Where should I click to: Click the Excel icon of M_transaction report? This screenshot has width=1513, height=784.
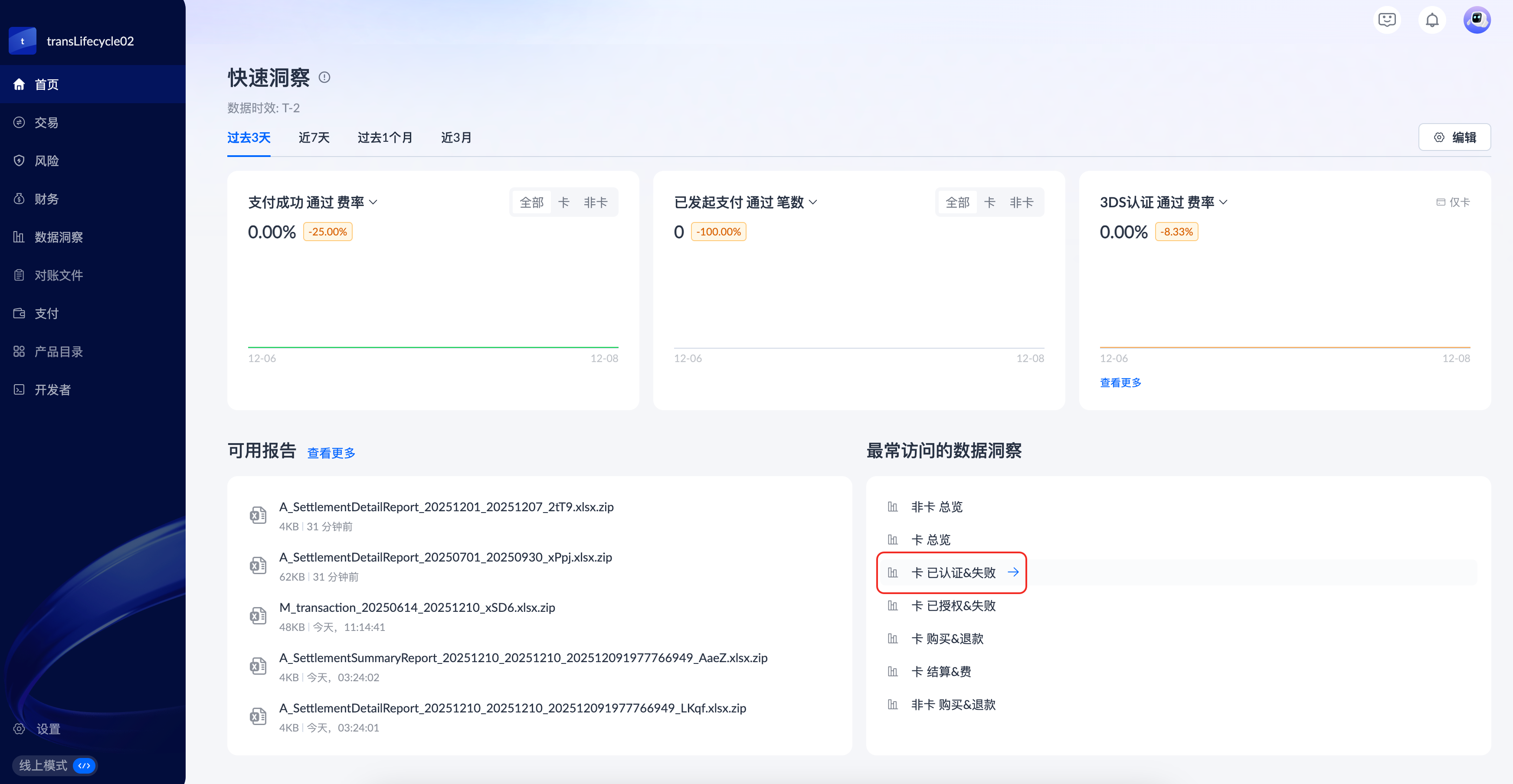click(x=258, y=616)
